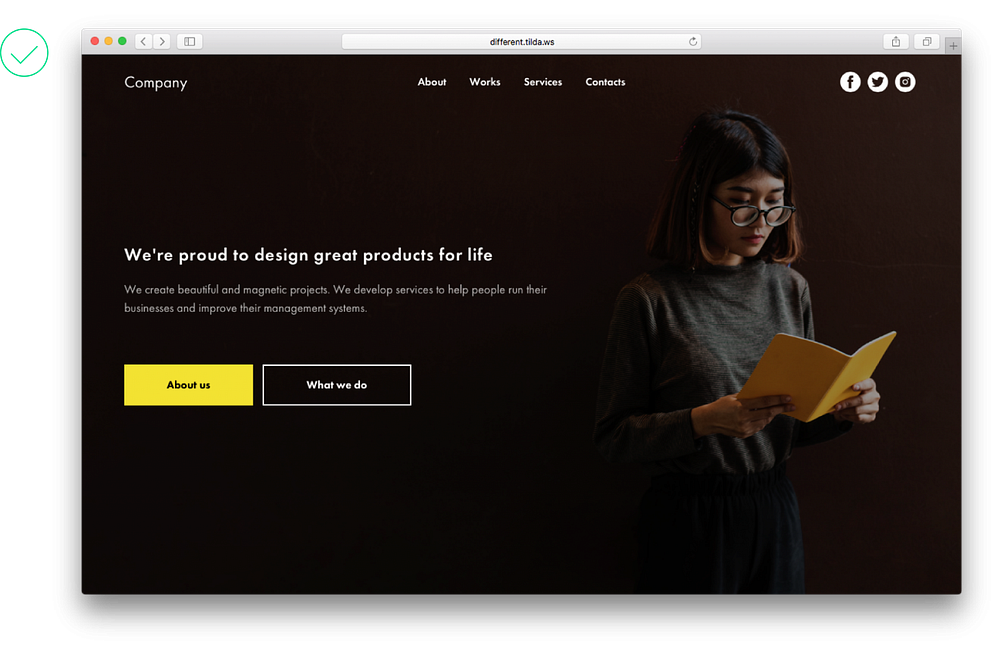Open the Facebook social icon

click(849, 82)
